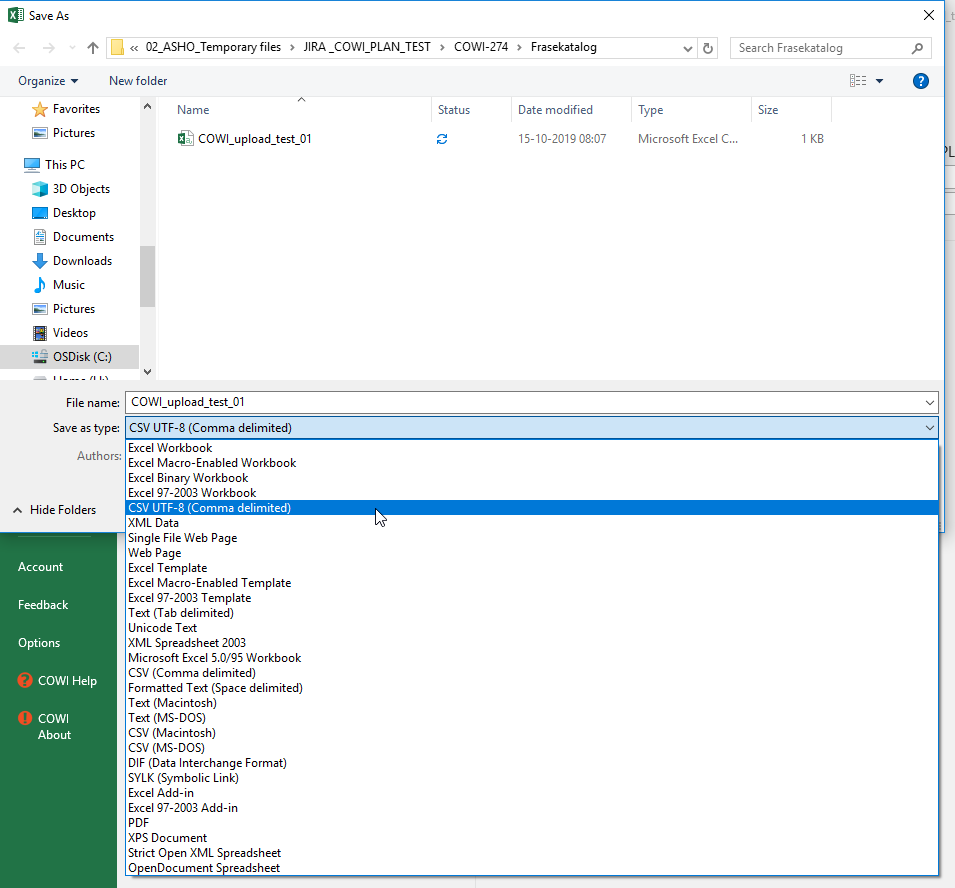Open the change view dropdown

(880, 81)
